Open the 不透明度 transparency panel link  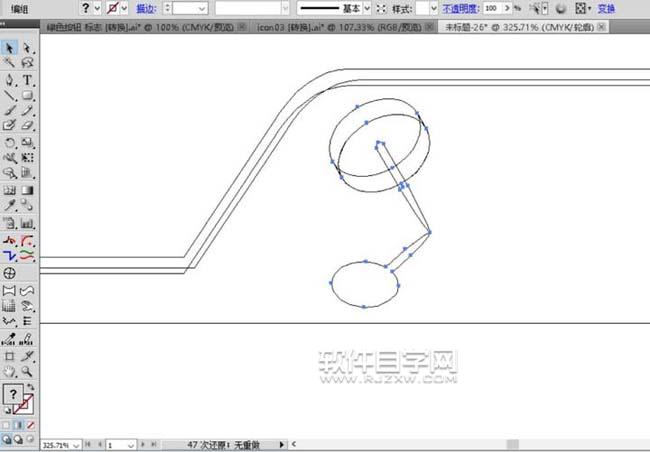tap(461, 8)
